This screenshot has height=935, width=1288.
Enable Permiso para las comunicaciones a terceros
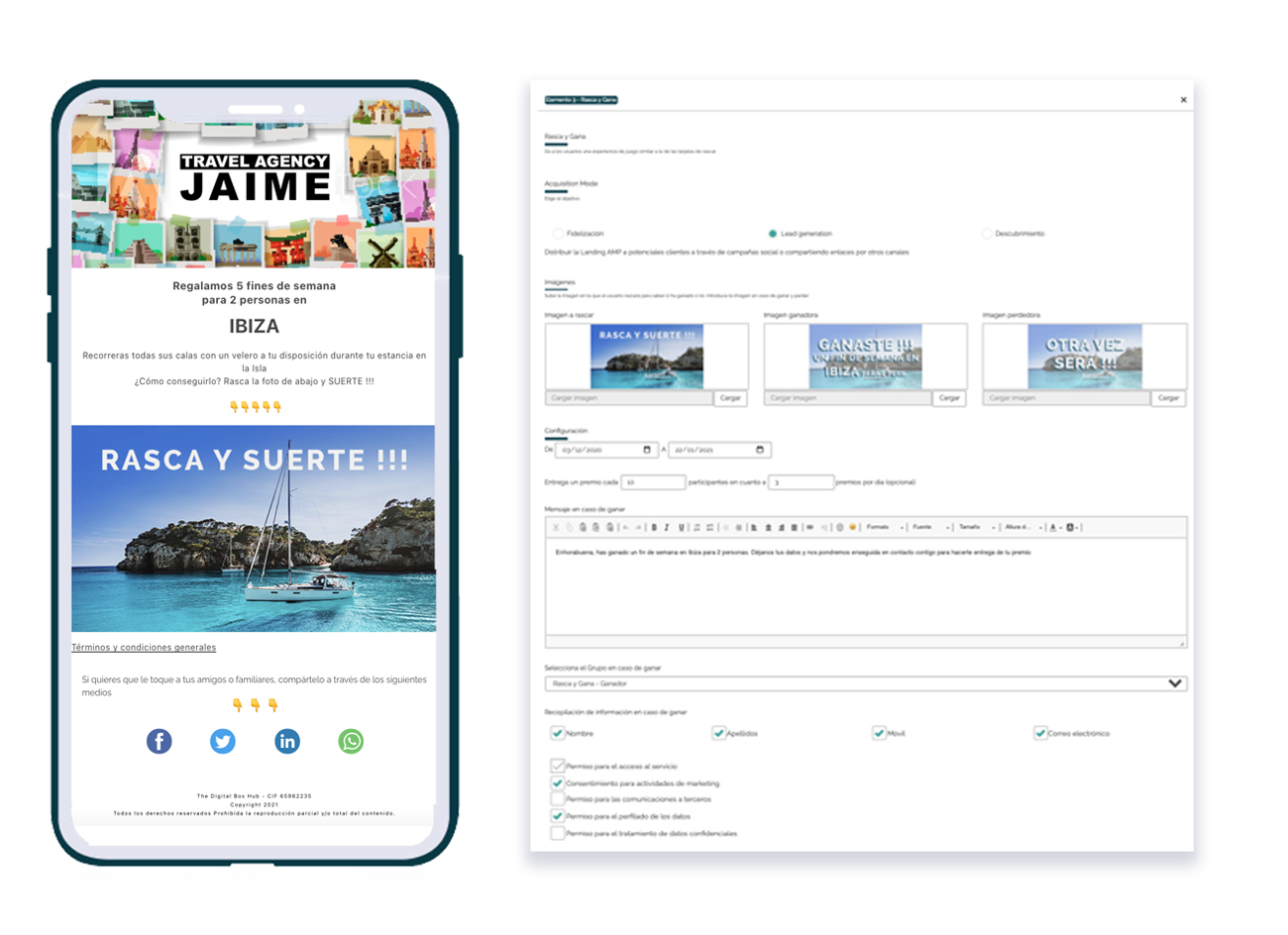click(x=558, y=799)
